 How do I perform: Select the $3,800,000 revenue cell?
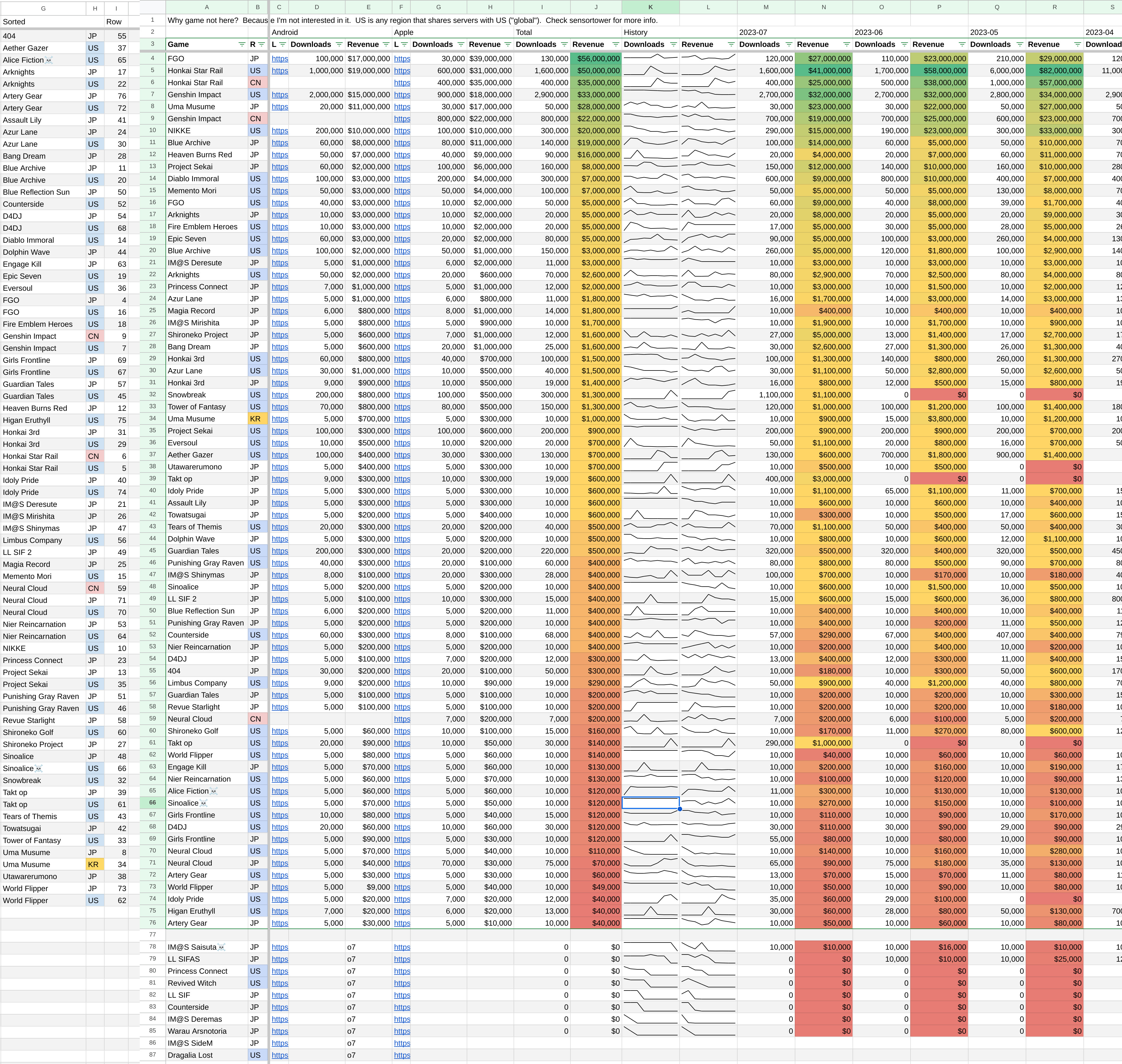point(939,419)
